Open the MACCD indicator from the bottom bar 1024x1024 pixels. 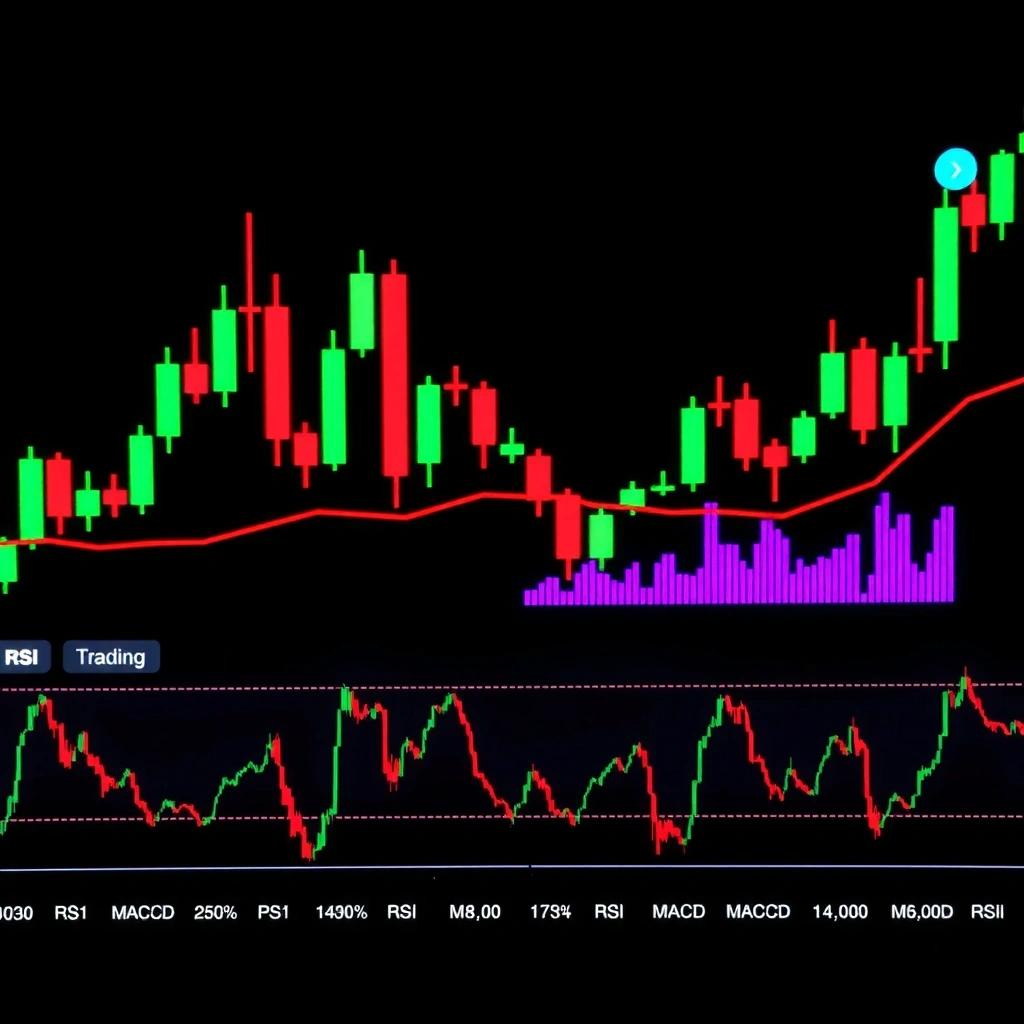pyautogui.click(x=142, y=912)
